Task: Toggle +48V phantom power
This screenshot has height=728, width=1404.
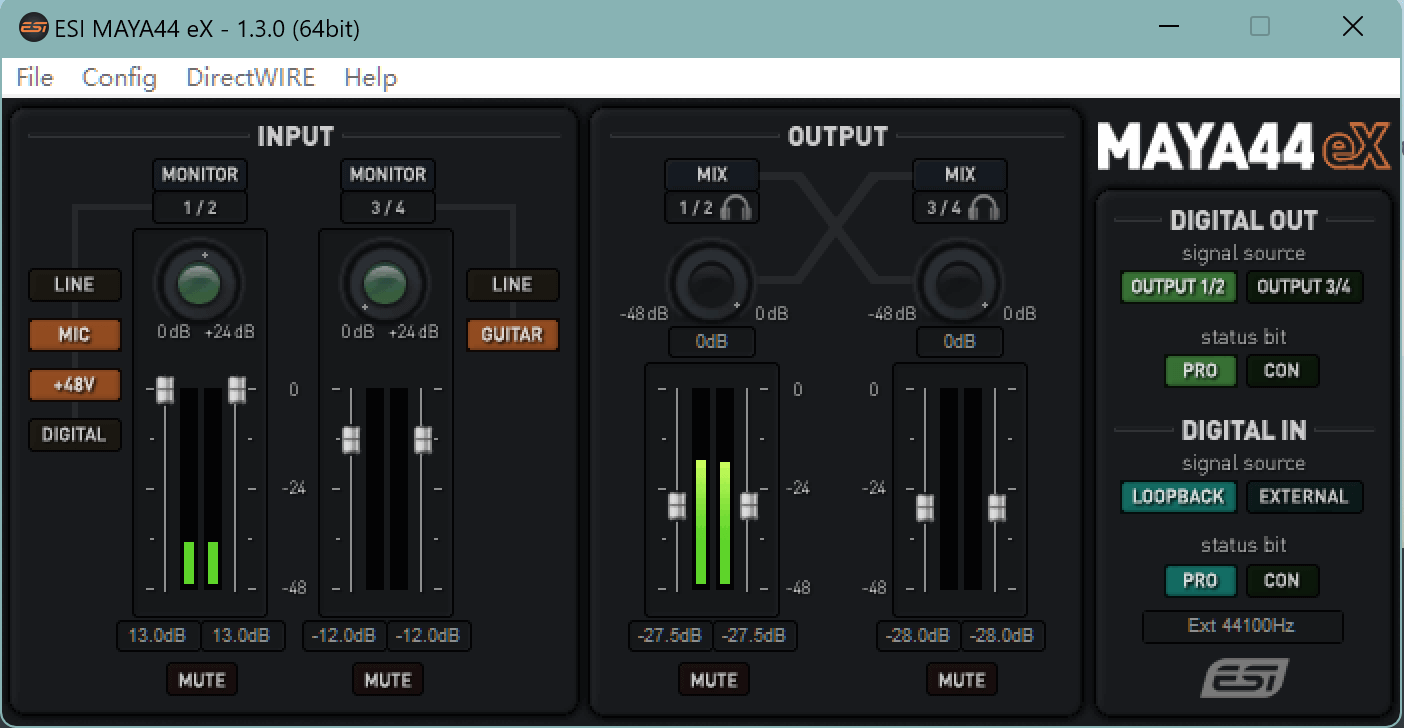Action: click(x=74, y=385)
